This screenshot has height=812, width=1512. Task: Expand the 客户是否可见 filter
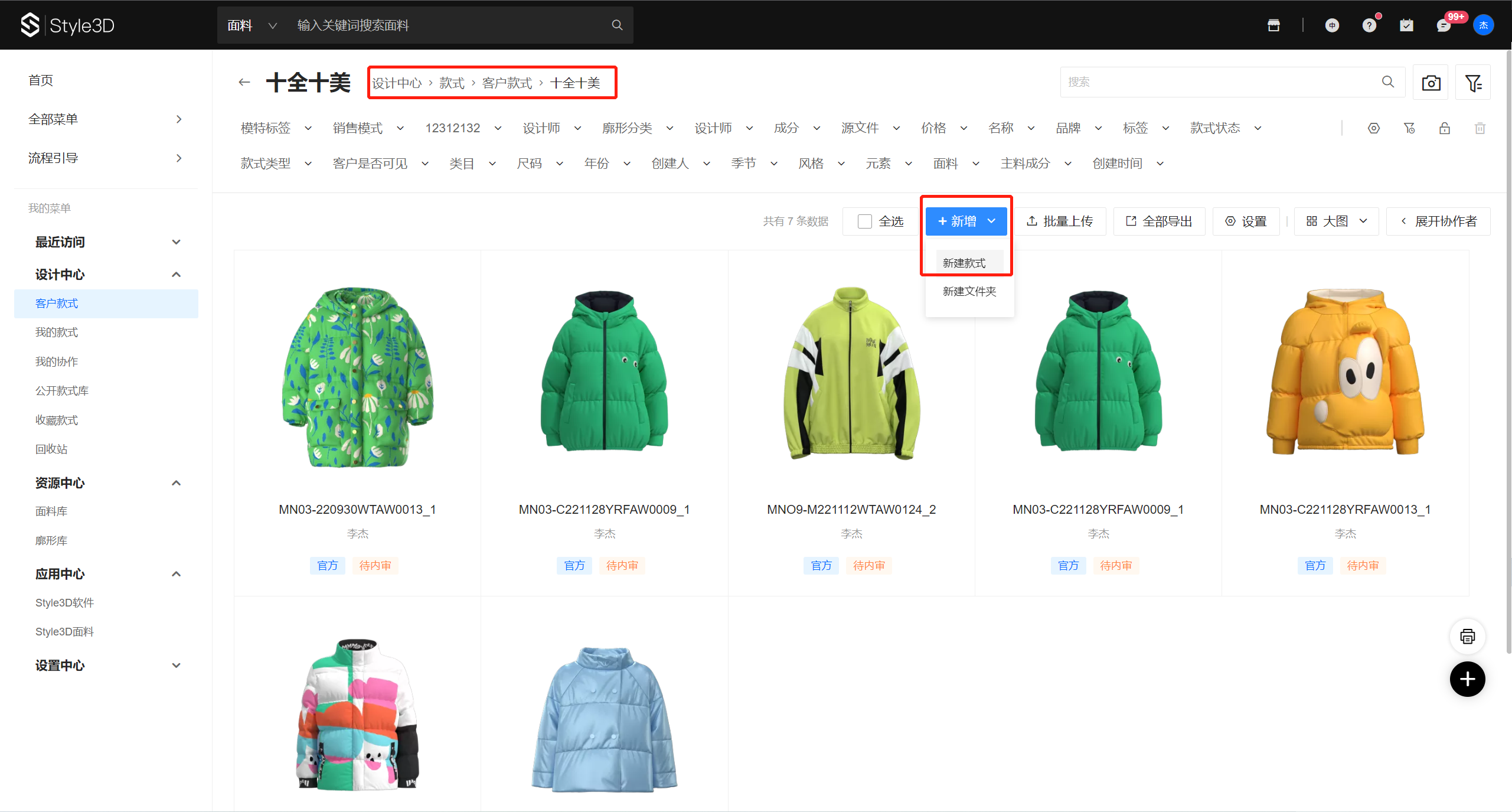[x=381, y=164]
